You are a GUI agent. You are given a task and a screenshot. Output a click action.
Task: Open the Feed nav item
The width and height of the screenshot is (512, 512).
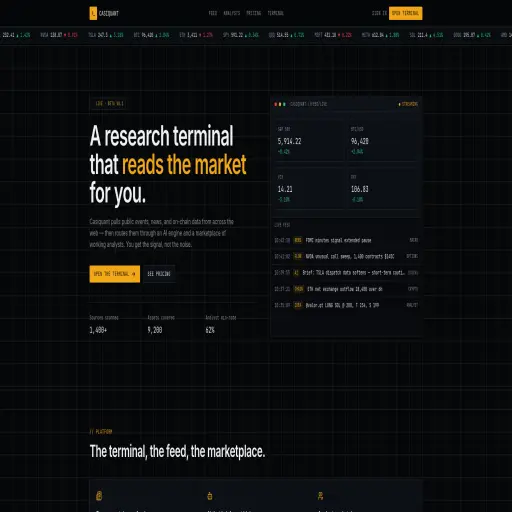click(213, 13)
